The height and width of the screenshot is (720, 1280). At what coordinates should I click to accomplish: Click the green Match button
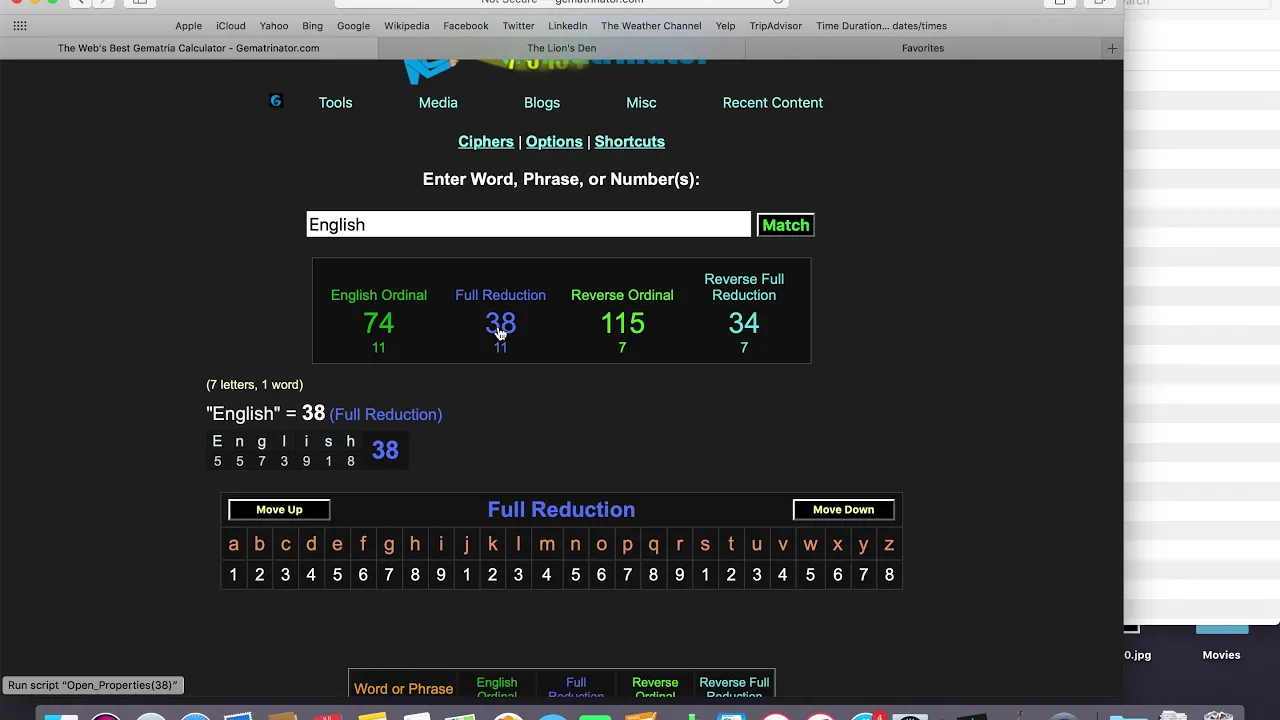click(x=786, y=225)
